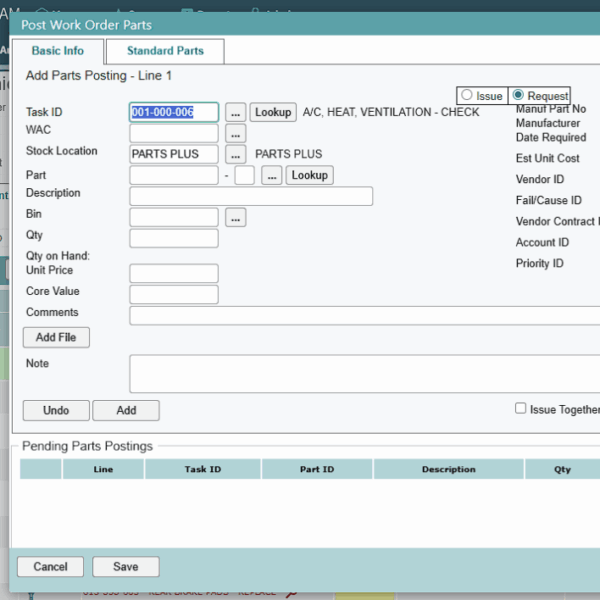600x600 pixels.
Task: Click the Vendor ID label
Action: (x=540, y=179)
